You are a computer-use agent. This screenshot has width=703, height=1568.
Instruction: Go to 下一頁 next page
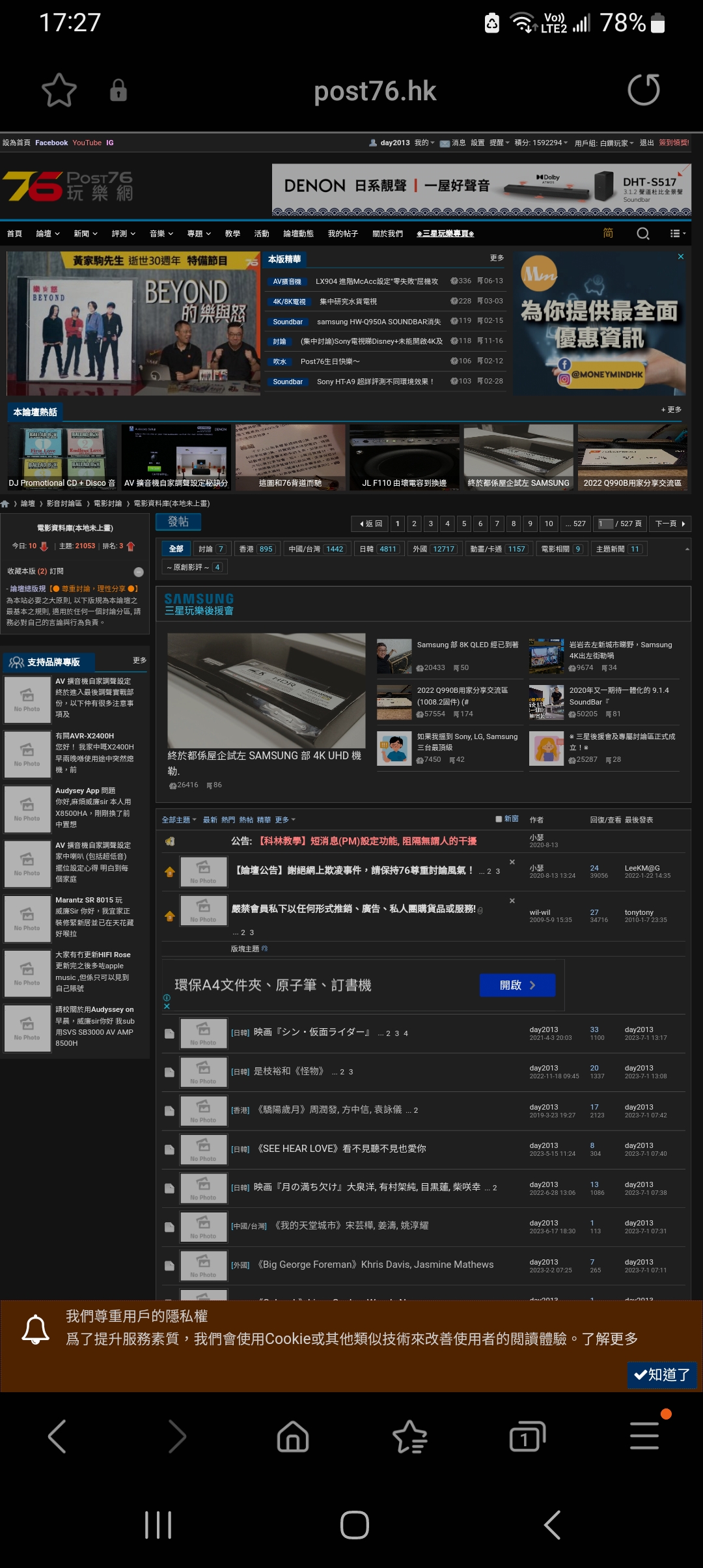click(x=670, y=524)
